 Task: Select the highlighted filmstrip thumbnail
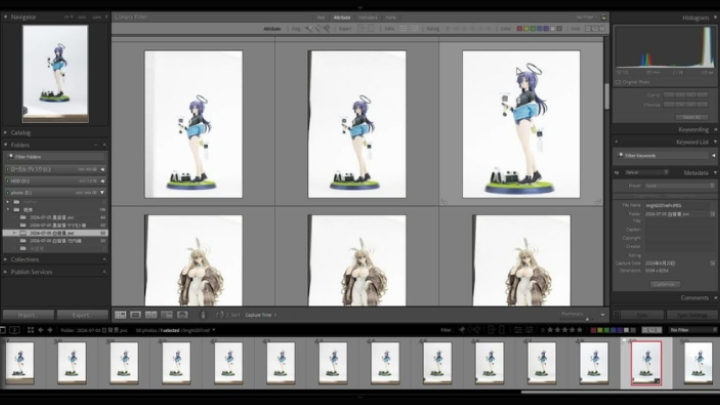[x=646, y=363]
